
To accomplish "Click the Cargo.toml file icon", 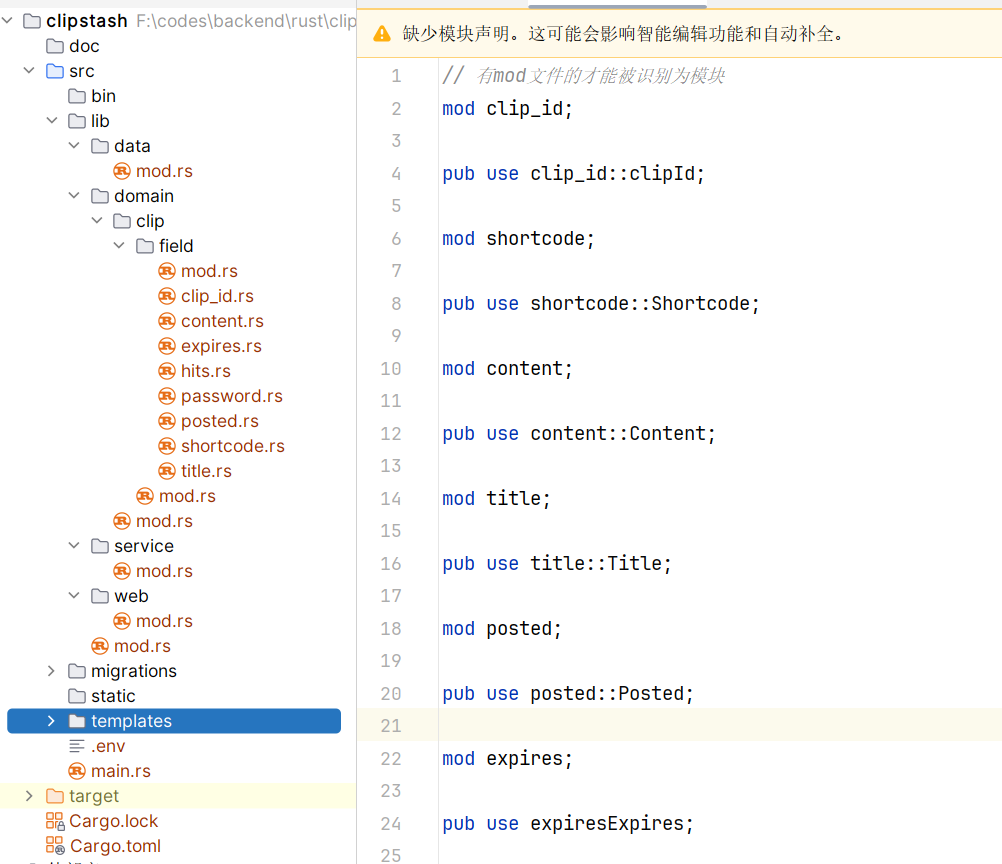I will (55, 846).
